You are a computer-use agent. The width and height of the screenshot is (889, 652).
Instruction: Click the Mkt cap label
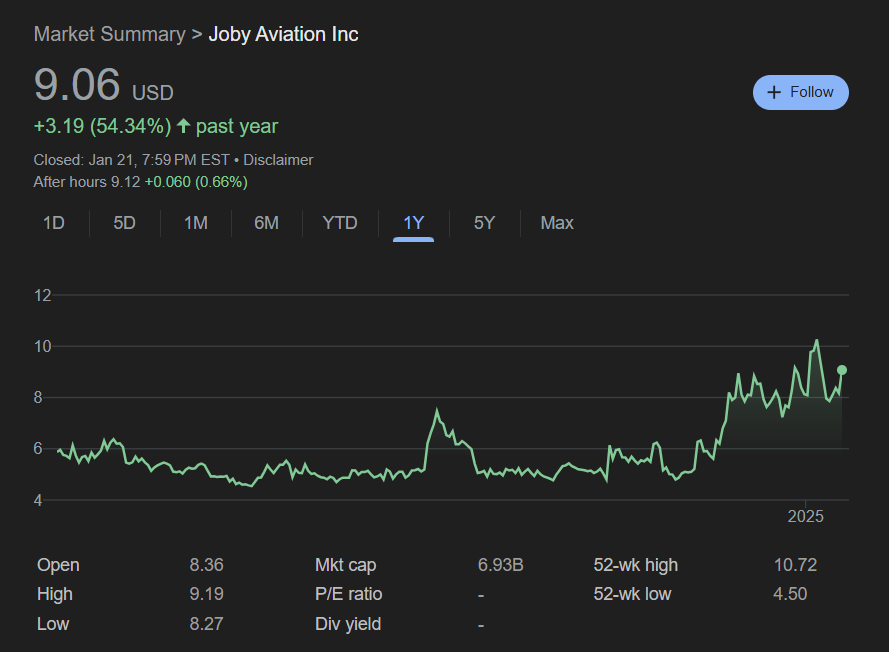[x=345, y=565]
